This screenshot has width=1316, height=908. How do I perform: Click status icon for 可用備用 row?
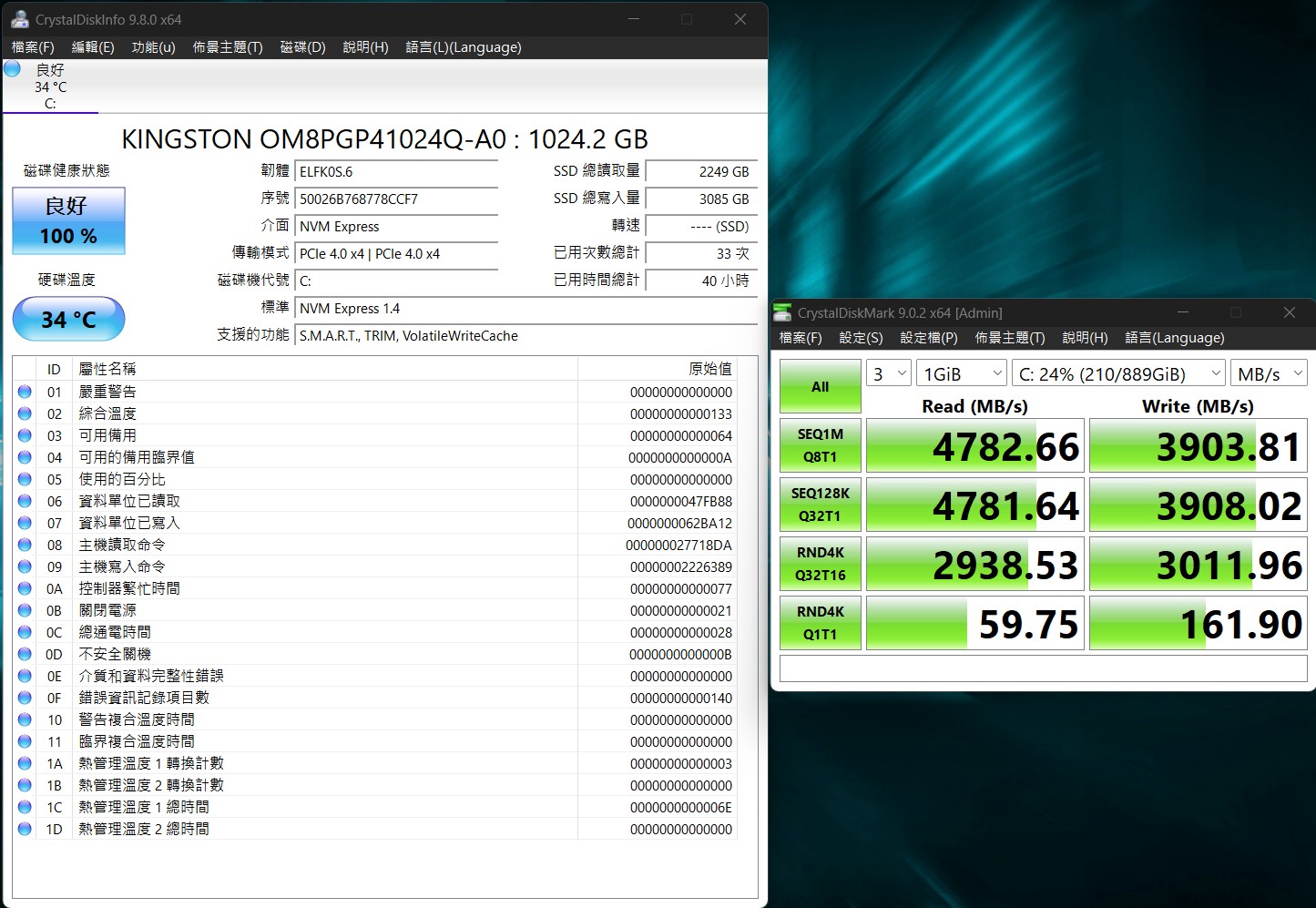[25, 435]
